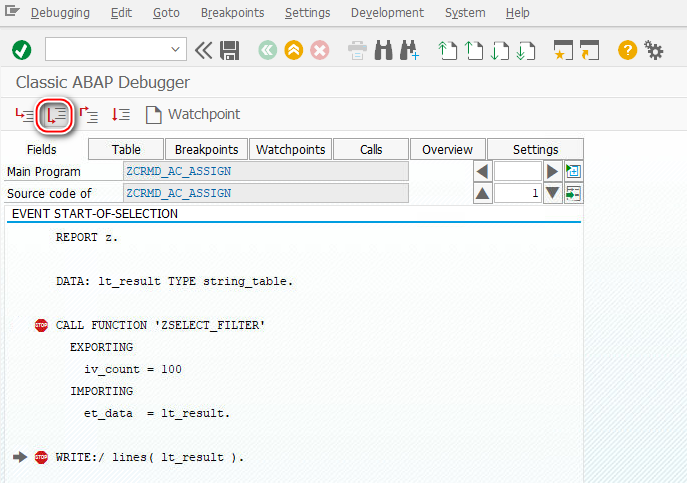Click the Generate Shortcut icon

[589, 50]
